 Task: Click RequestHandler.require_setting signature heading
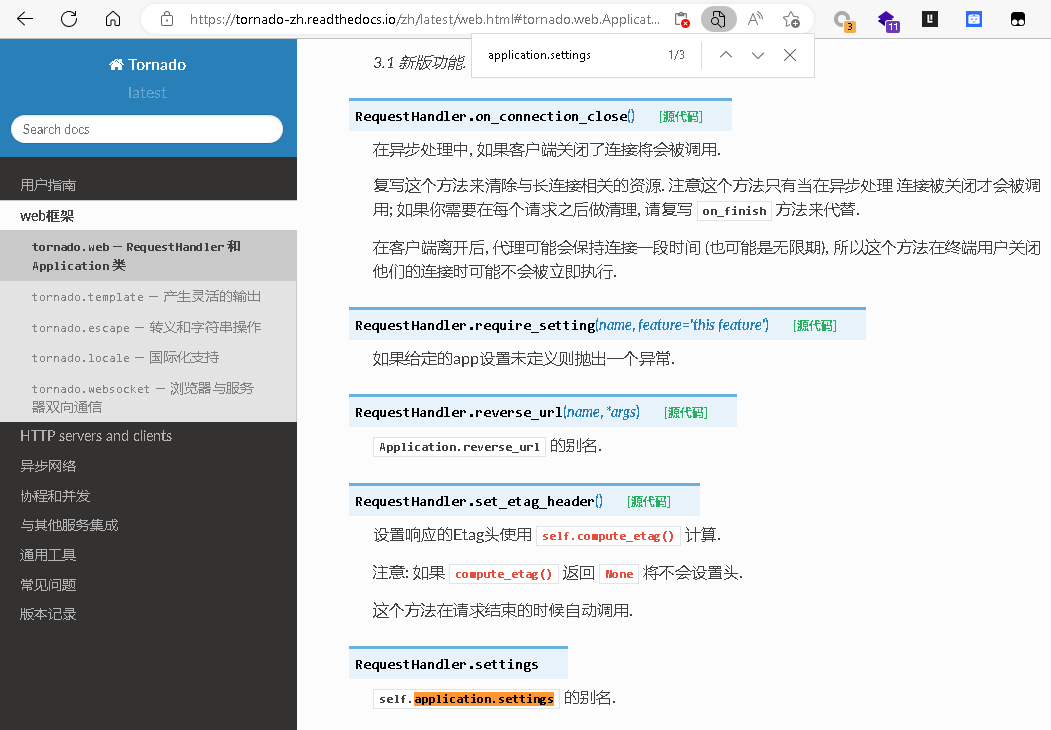(x=562, y=326)
